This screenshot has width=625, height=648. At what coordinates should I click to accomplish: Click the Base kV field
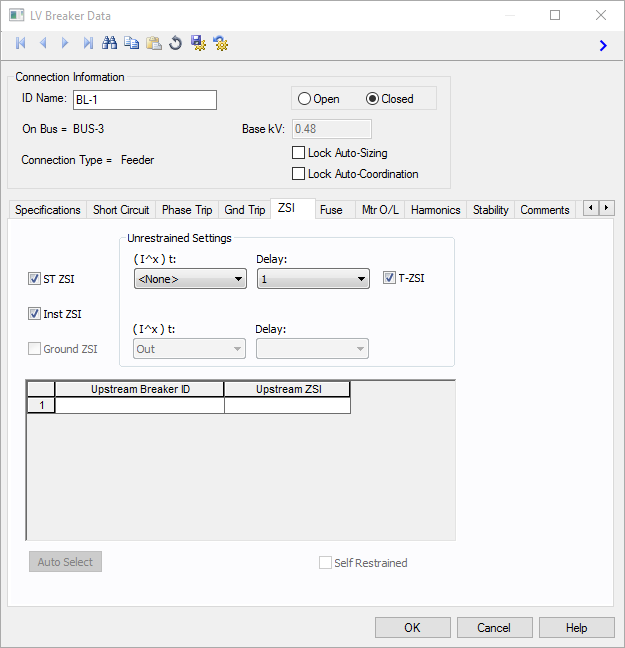coord(332,129)
